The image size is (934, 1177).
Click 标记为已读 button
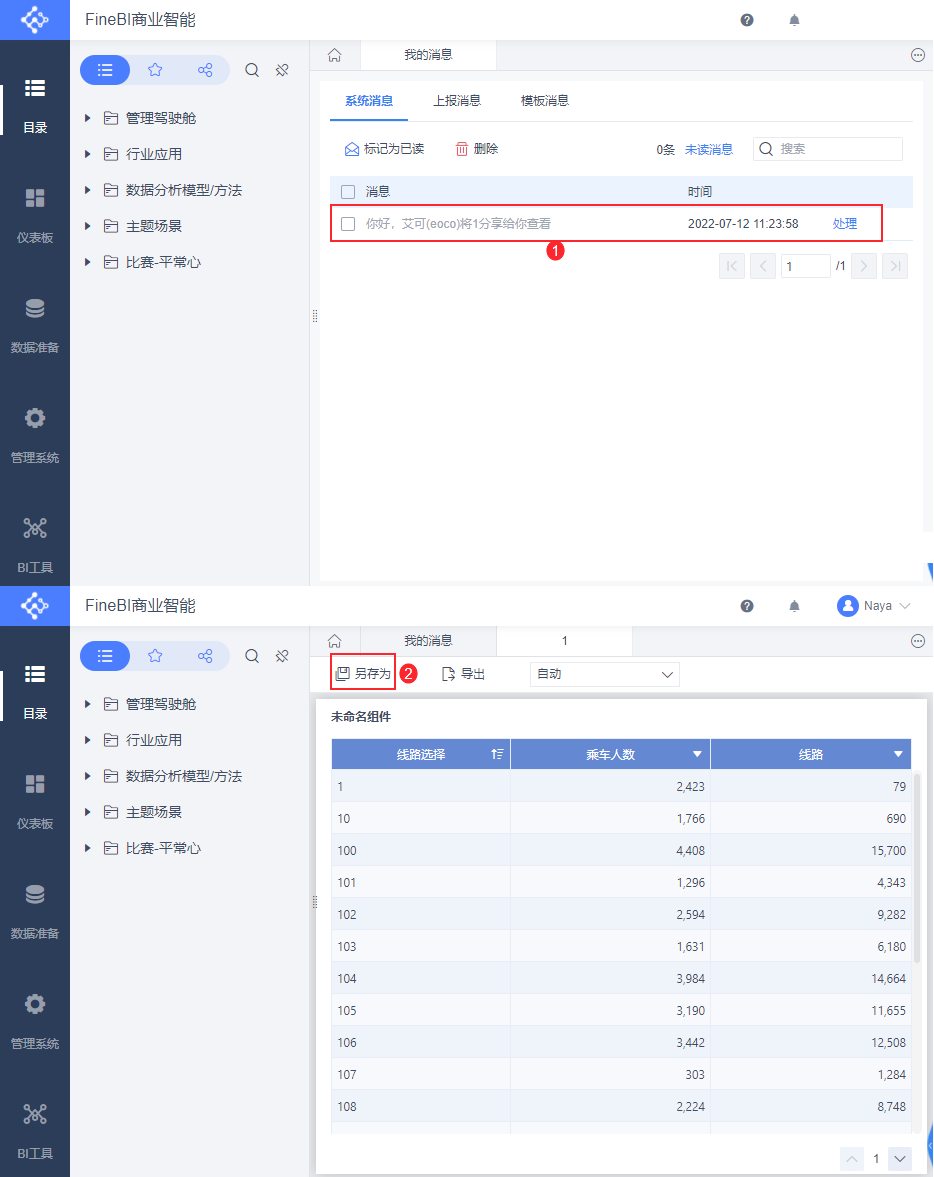tap(384, 149)
